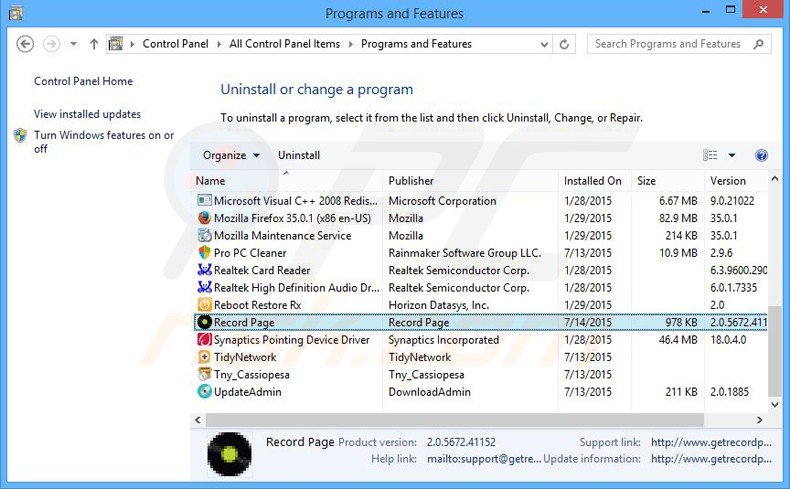
Task: Click the Update information URL value
Action: (711, 459)
